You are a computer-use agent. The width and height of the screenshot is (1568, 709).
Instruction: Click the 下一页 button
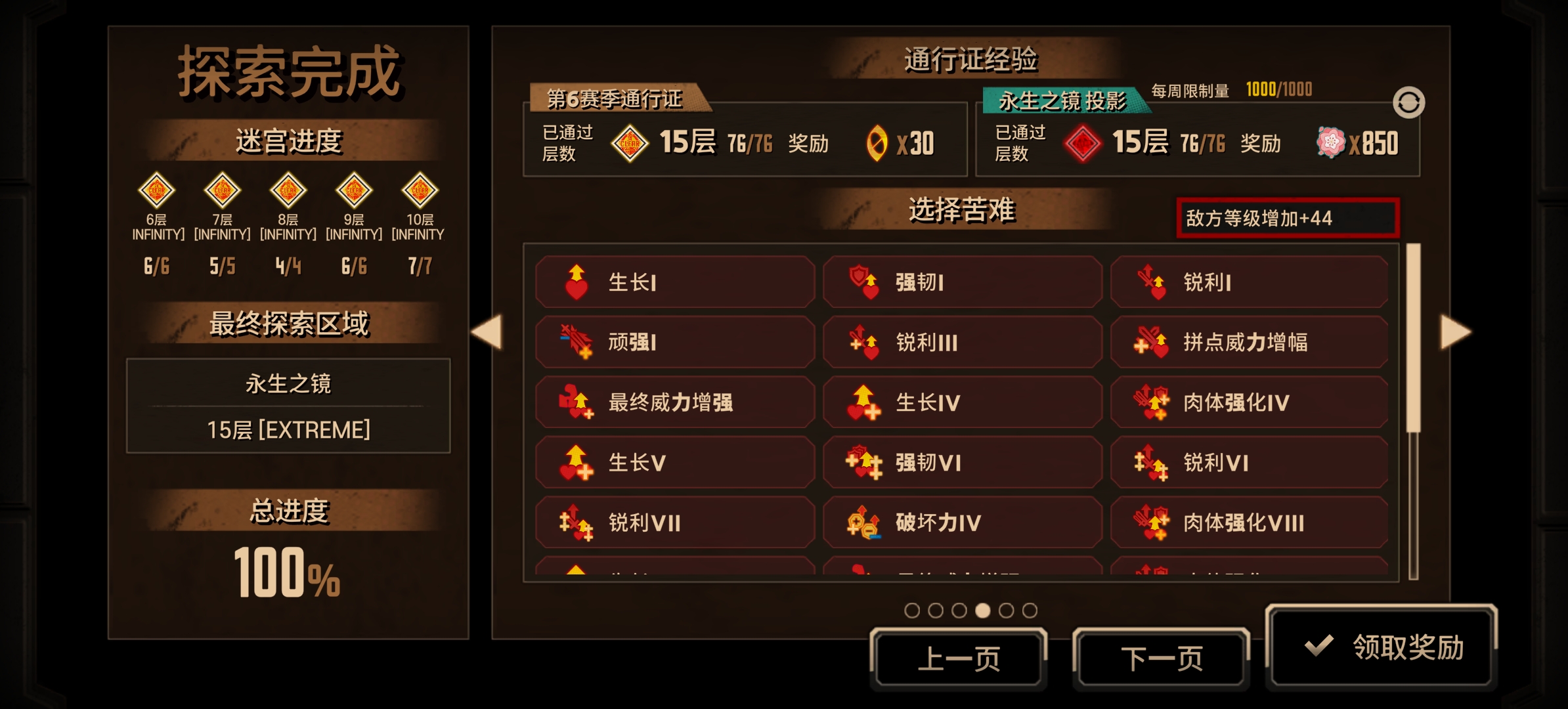tap(1161, 658)
